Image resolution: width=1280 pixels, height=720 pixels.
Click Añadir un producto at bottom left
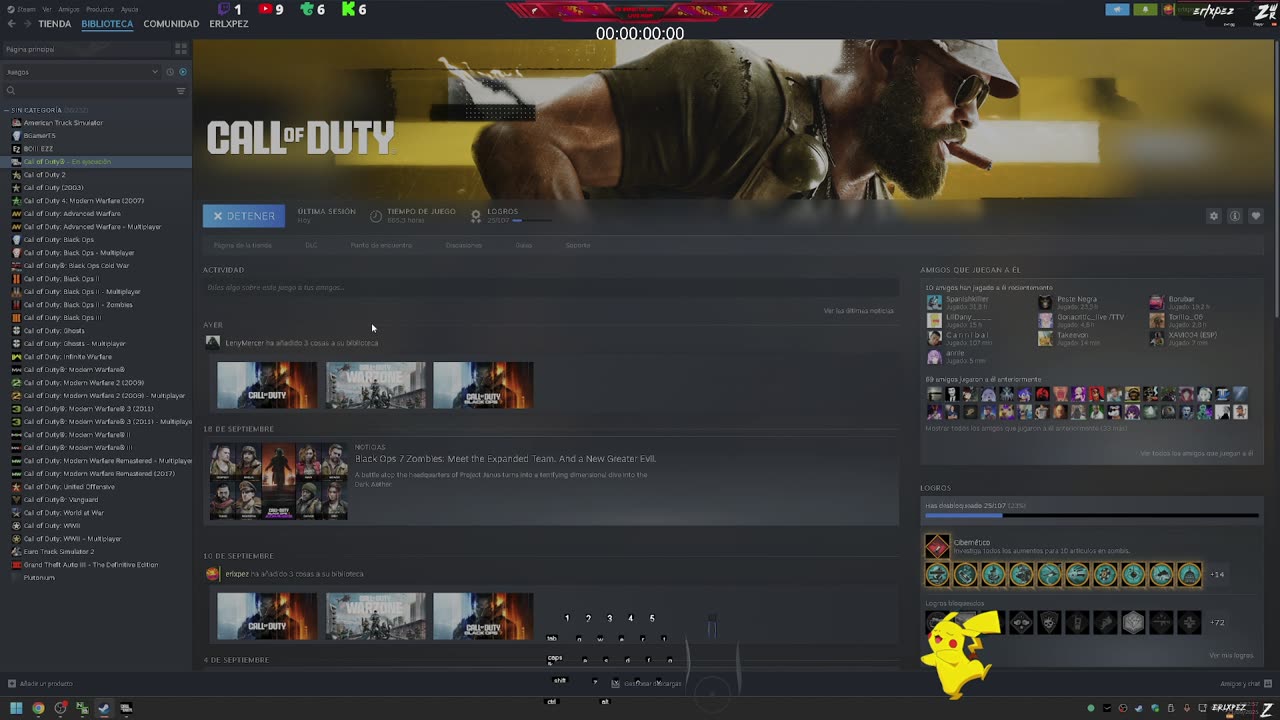tap(40, 684)
